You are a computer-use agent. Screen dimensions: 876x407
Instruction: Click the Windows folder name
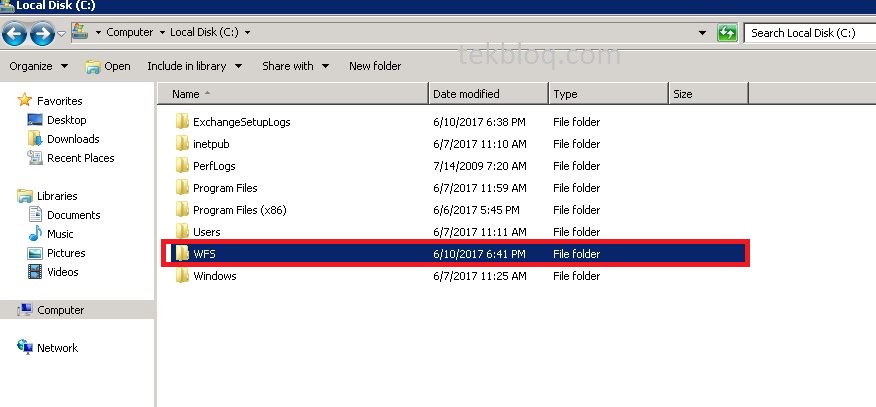215,276
